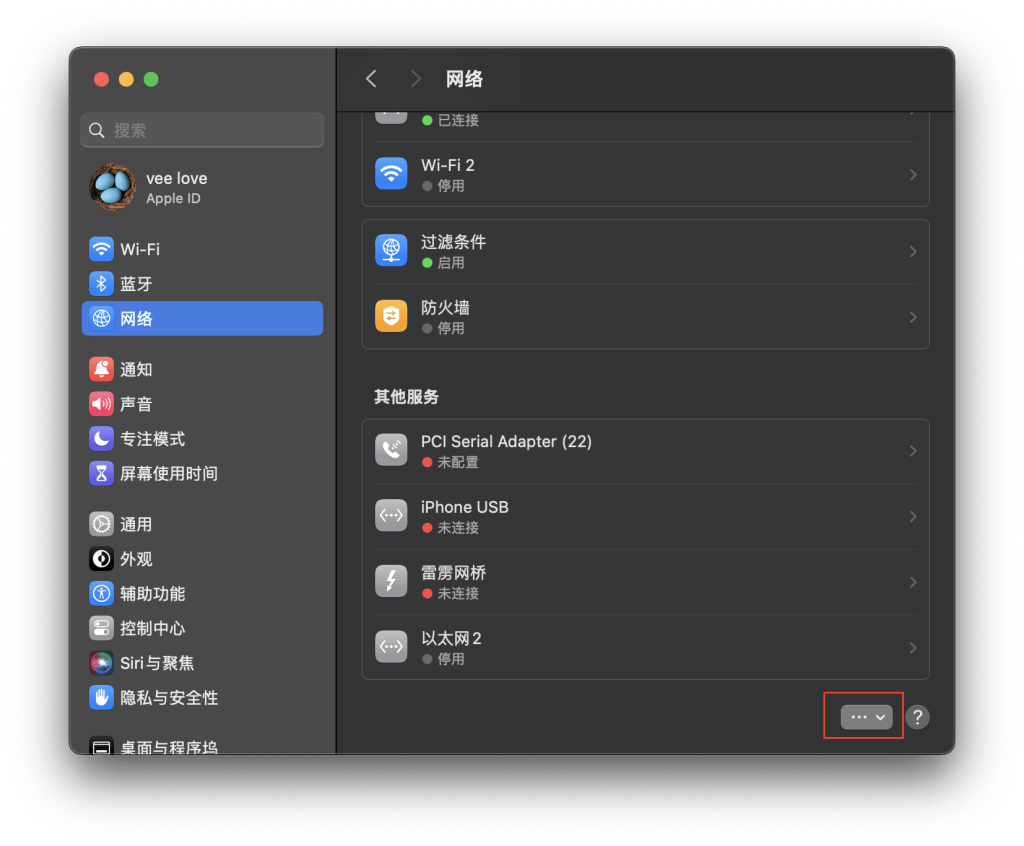The image size is (1024, 846).
Task: Select 隐私与安全性 in the sidebar
Action: click(101, 697)
